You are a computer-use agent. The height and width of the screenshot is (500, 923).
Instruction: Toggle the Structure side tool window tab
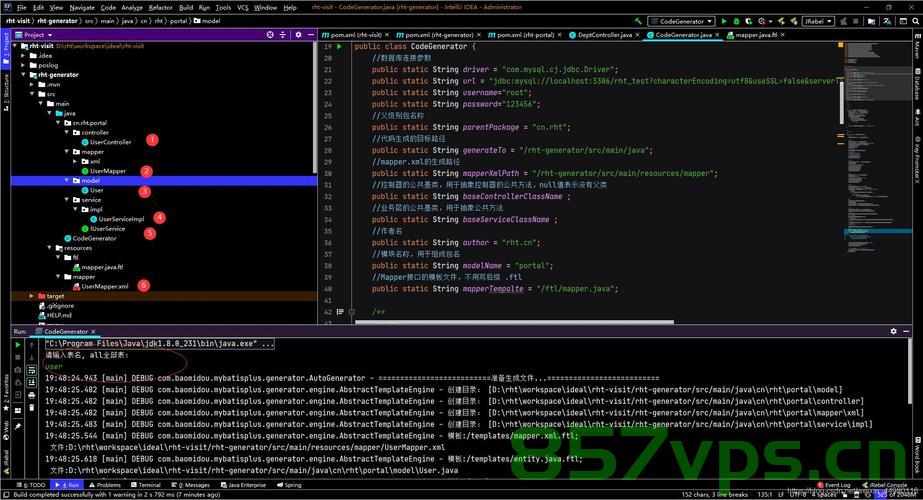(5, 93)
